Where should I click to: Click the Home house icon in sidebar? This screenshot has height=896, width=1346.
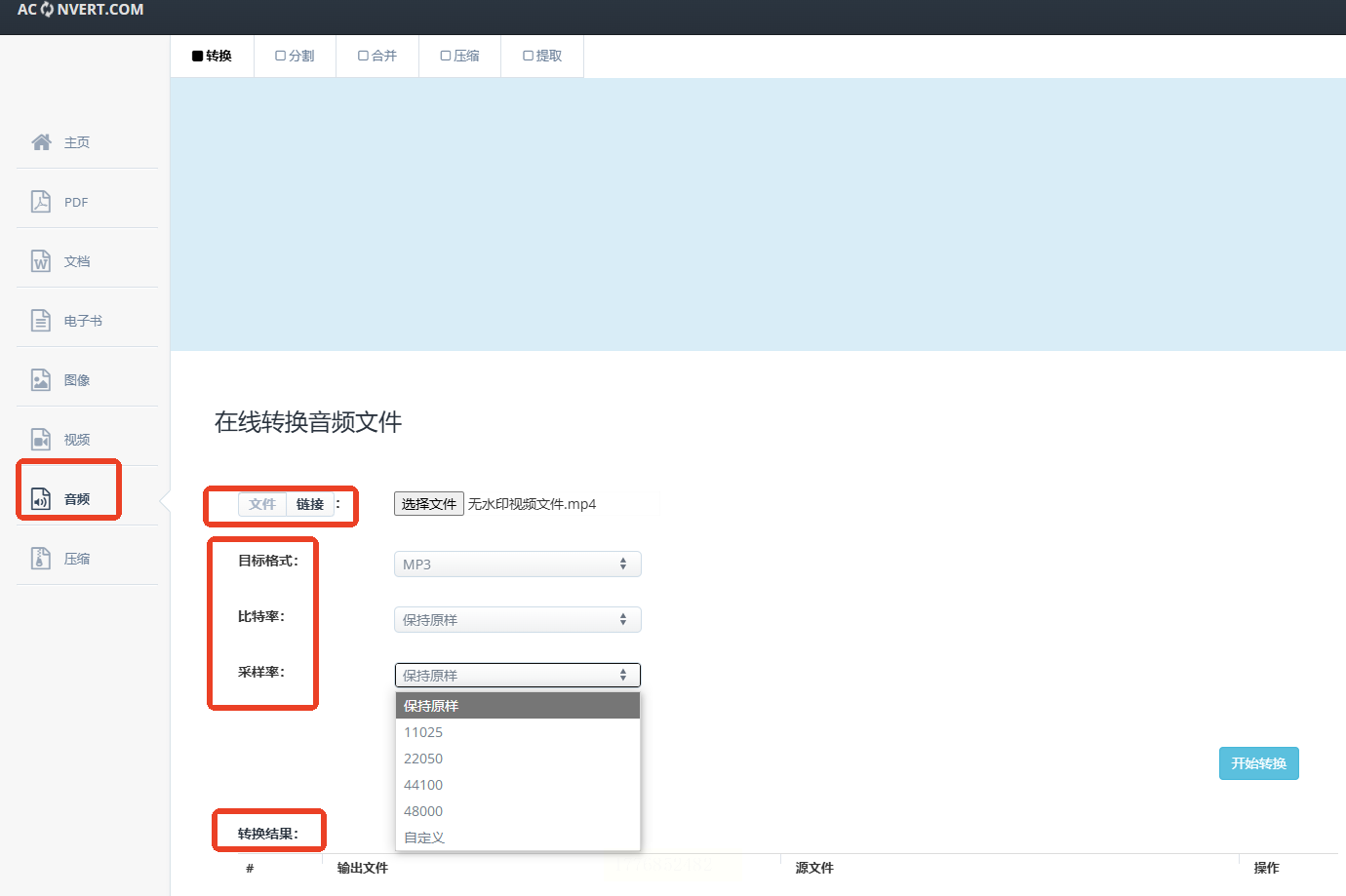coord(41,142)
